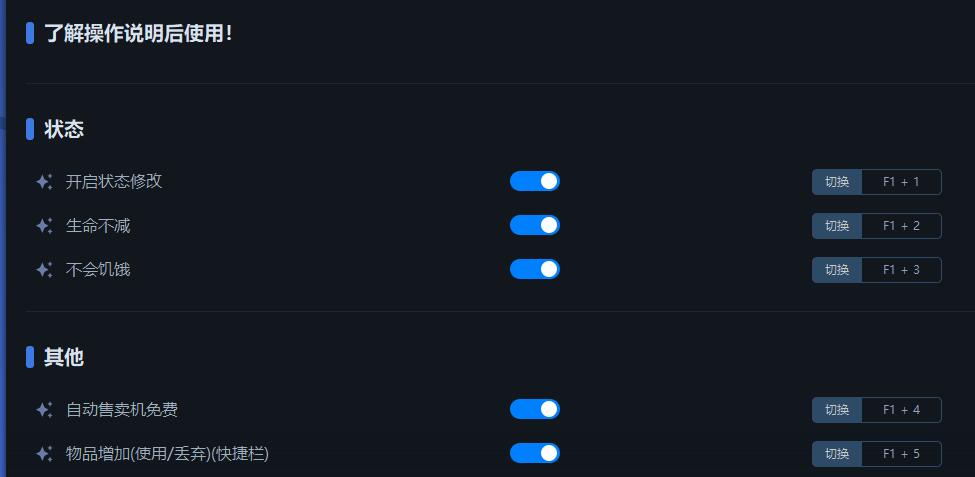975x477 pixels.
Task: Click sparkle icon beside 自动售卖机免费
Action: (44, 410)
